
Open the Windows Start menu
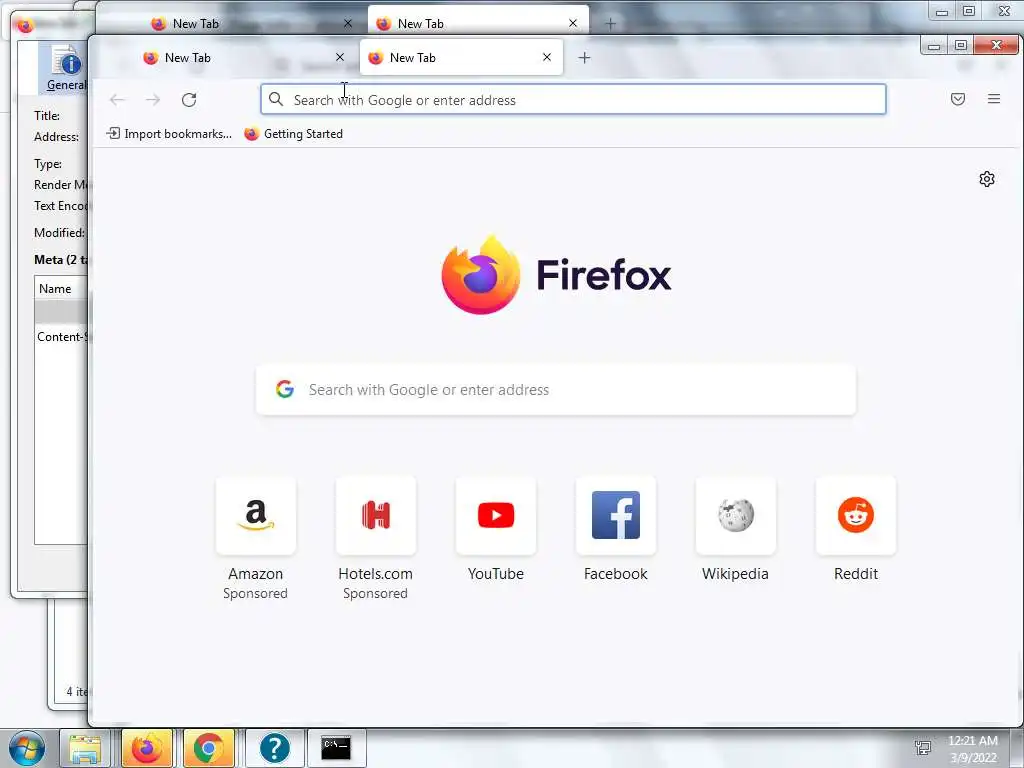pos(27,748)
